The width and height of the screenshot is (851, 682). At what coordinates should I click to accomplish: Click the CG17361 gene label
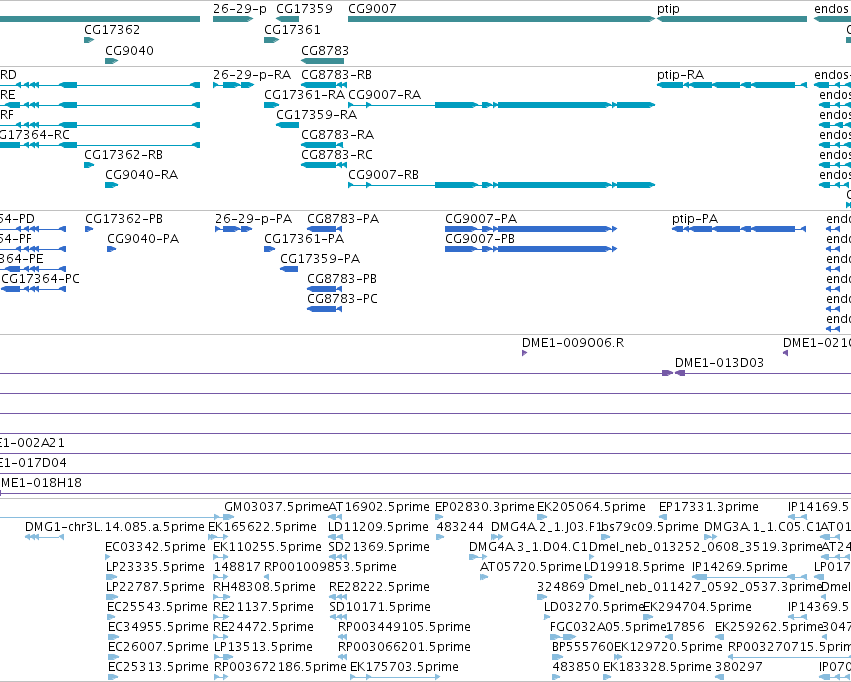coord(293,29)
